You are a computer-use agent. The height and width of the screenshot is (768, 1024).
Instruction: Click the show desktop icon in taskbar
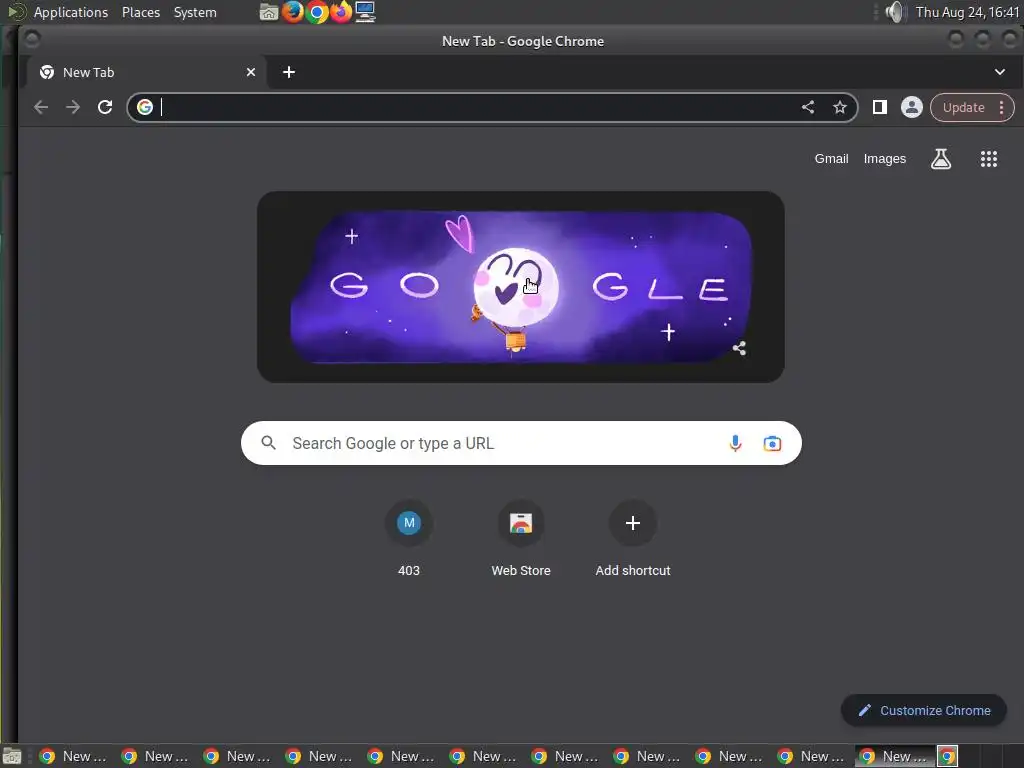click(12, 756)
